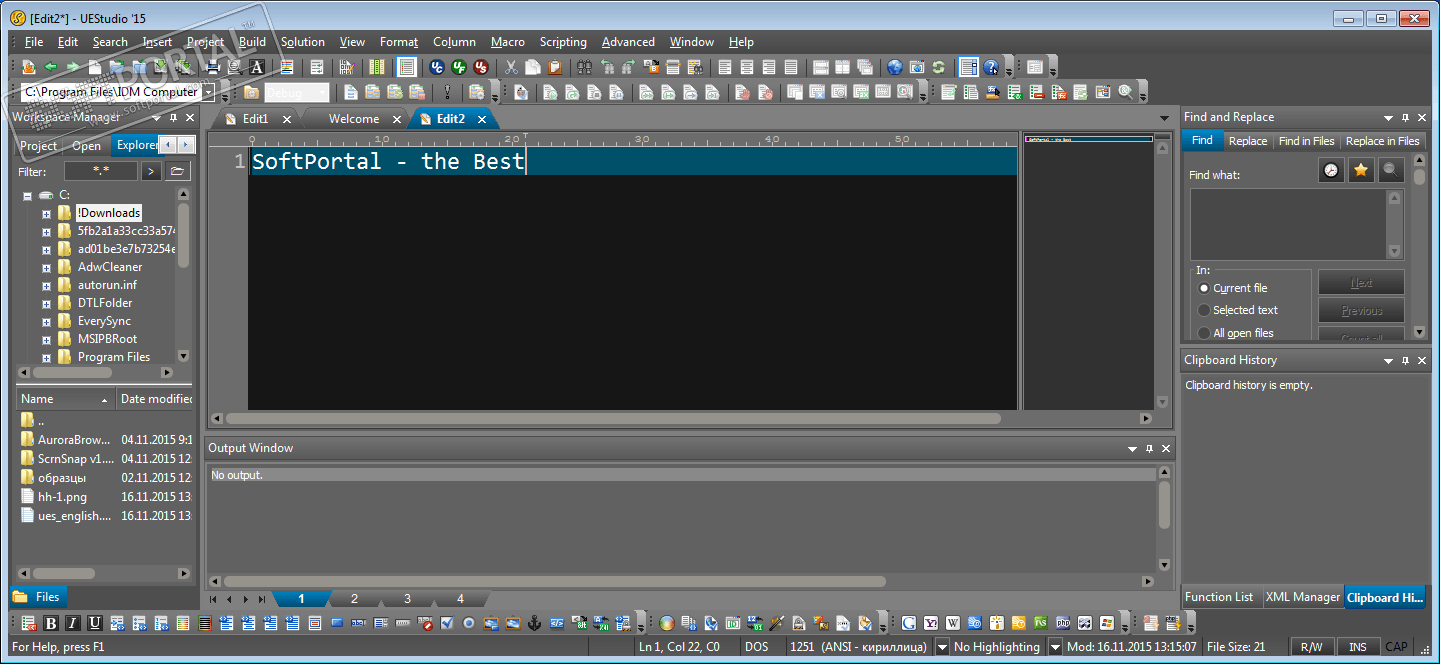The height and width of the screenshot is (664, 1440).
Task: Toggle the INS insert mode indicator
Action: [x=1358, y=647]
